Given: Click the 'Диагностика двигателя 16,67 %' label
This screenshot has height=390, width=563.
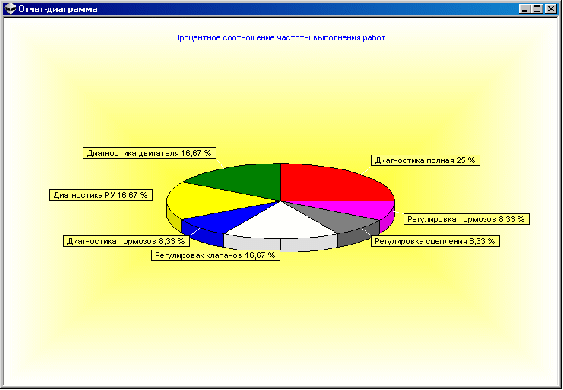Looking at the screenshot, I should 149,153.
